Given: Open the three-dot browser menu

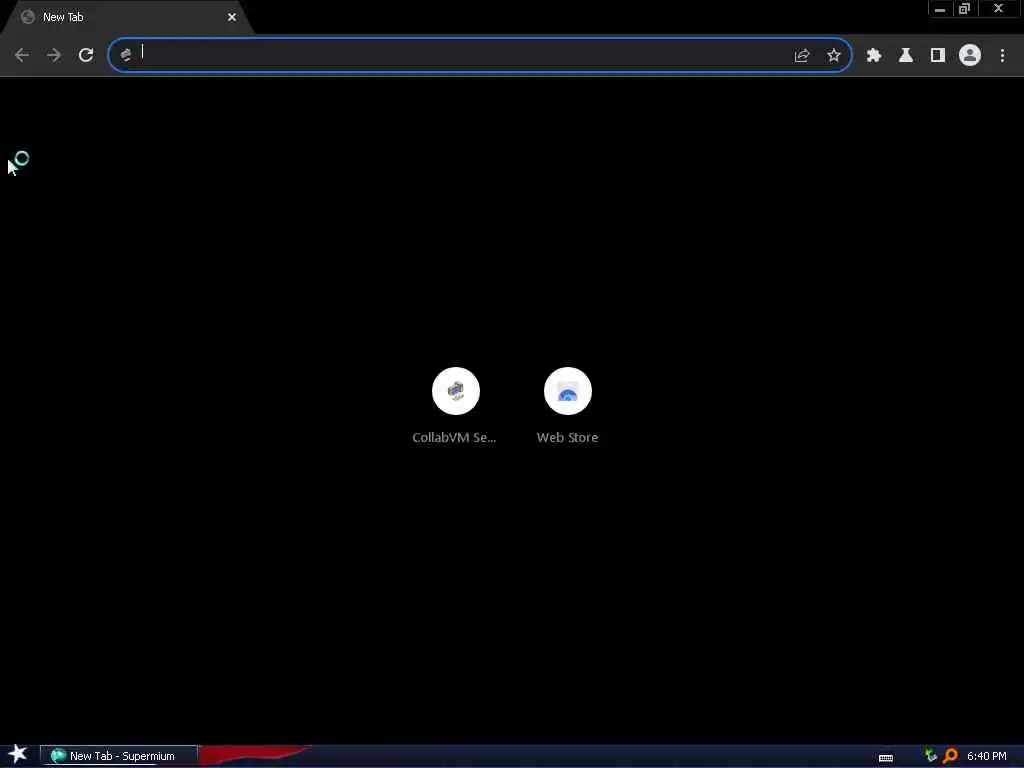Looking at the screenshot, I should [x=1002, y=56].
